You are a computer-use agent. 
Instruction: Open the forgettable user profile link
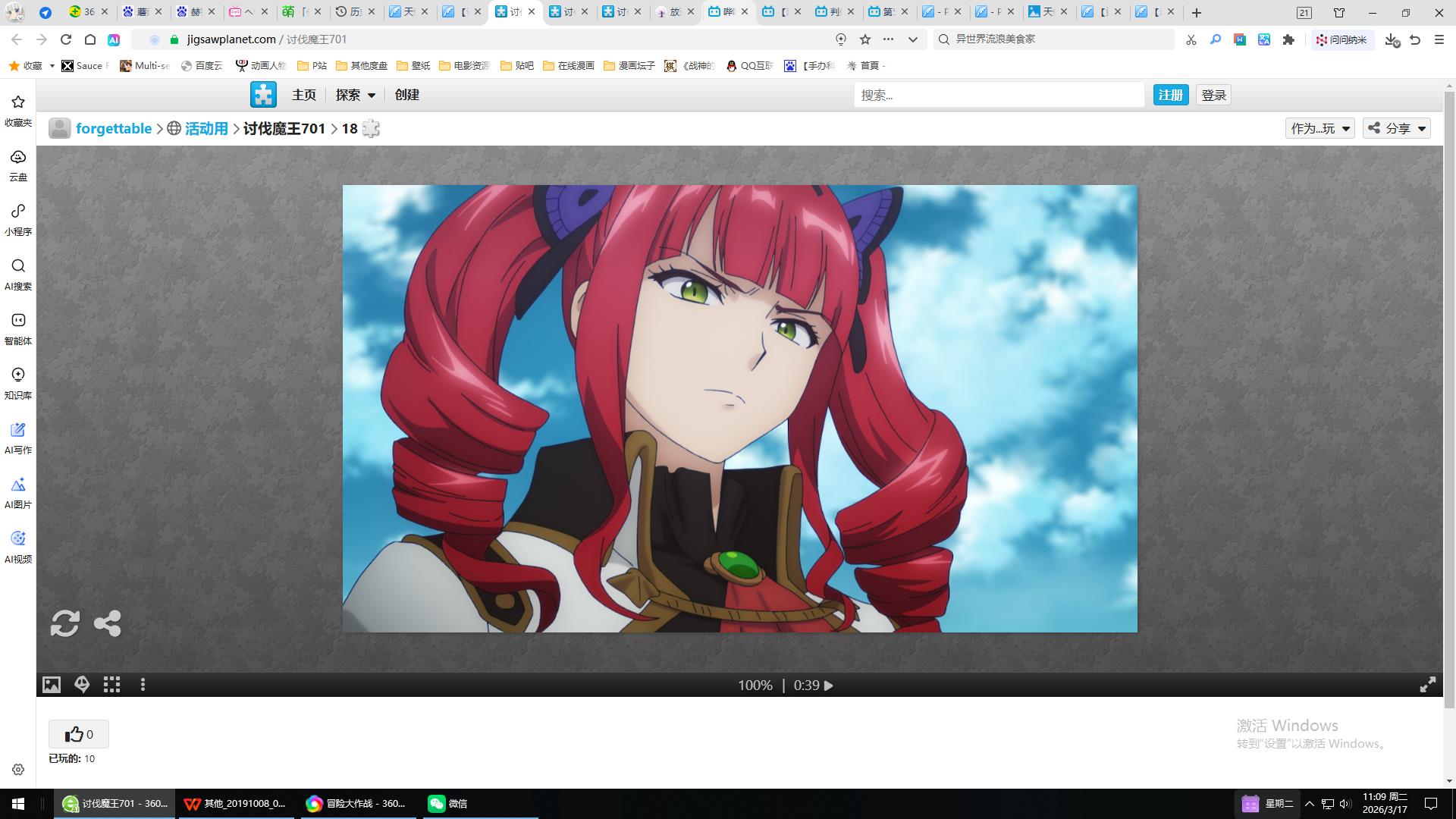click(113, 128)
